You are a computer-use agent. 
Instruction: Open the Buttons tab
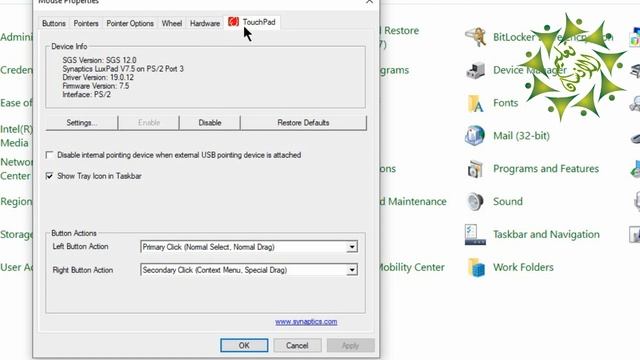[x=54, y=23]
